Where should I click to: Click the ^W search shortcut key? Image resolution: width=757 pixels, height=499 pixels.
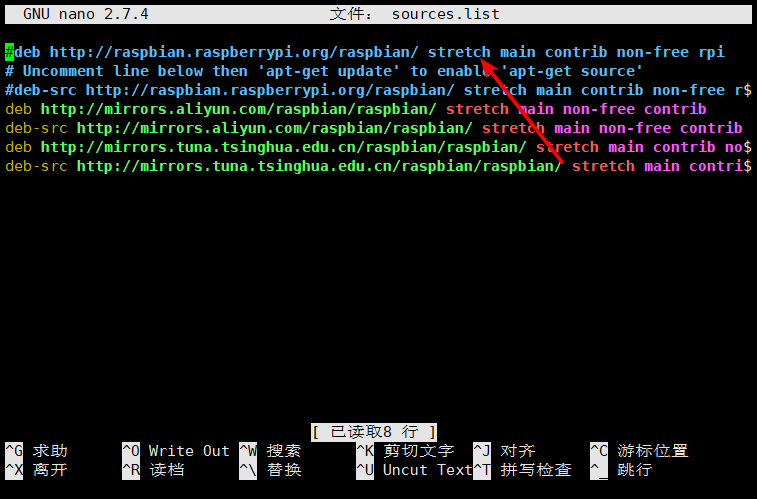coord(248,451)
